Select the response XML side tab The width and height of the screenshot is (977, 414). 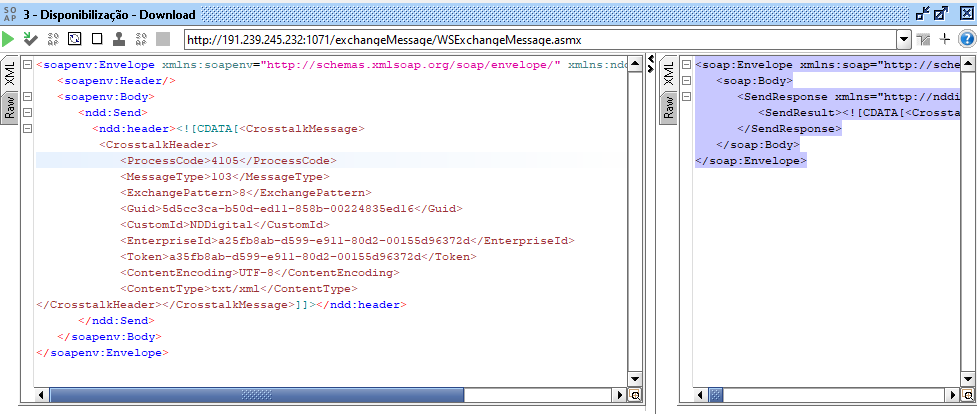point(669,74)
